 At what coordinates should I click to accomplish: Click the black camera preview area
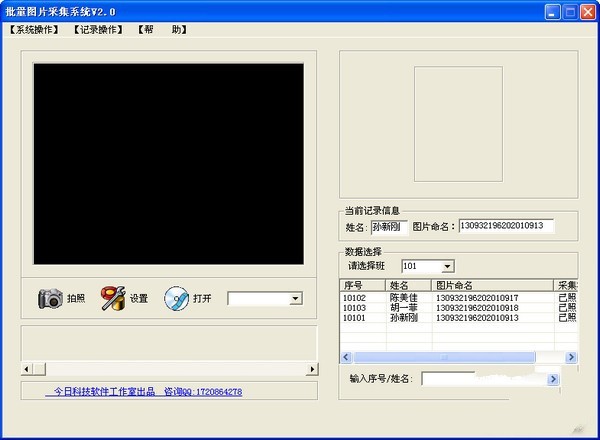coord(169,164)
